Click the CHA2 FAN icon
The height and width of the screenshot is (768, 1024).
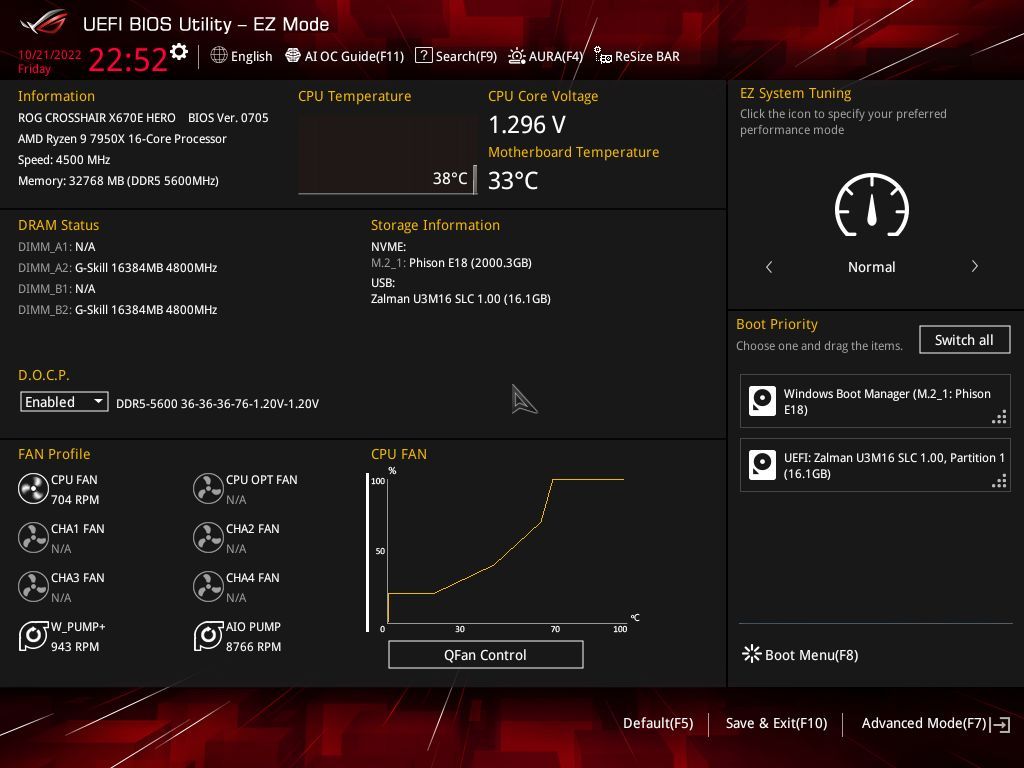pos(208,537)
